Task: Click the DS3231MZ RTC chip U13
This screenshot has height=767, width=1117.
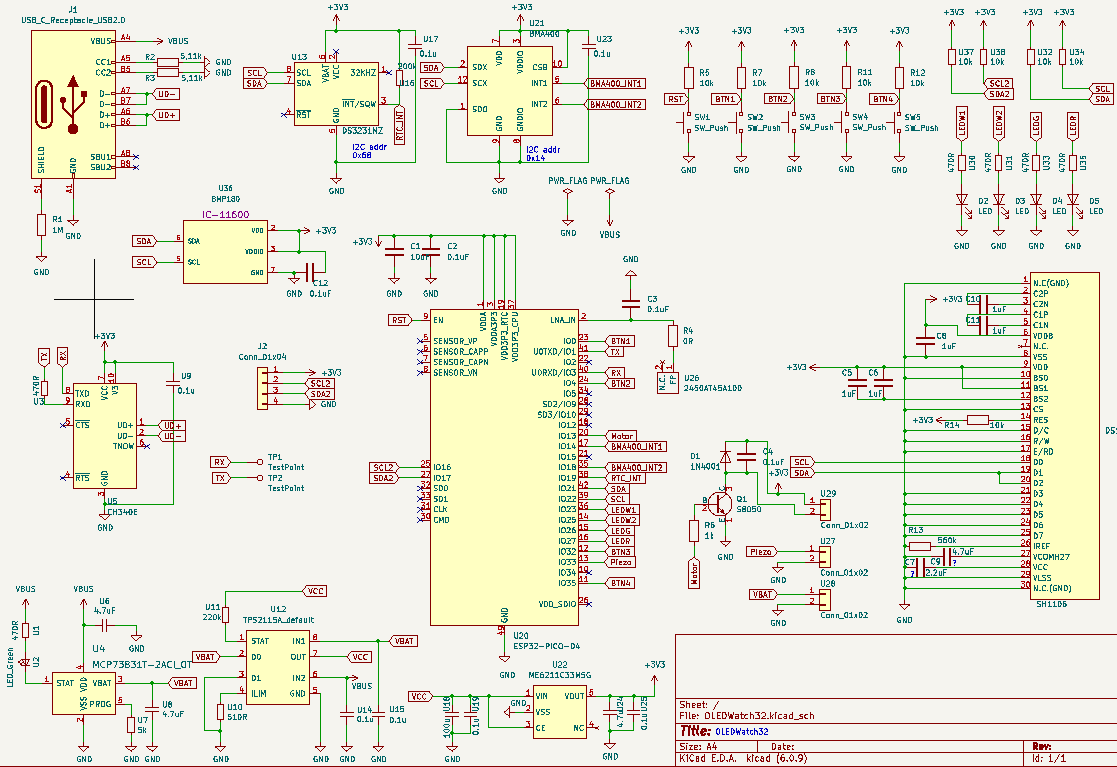Action: [x=336, y=93]
